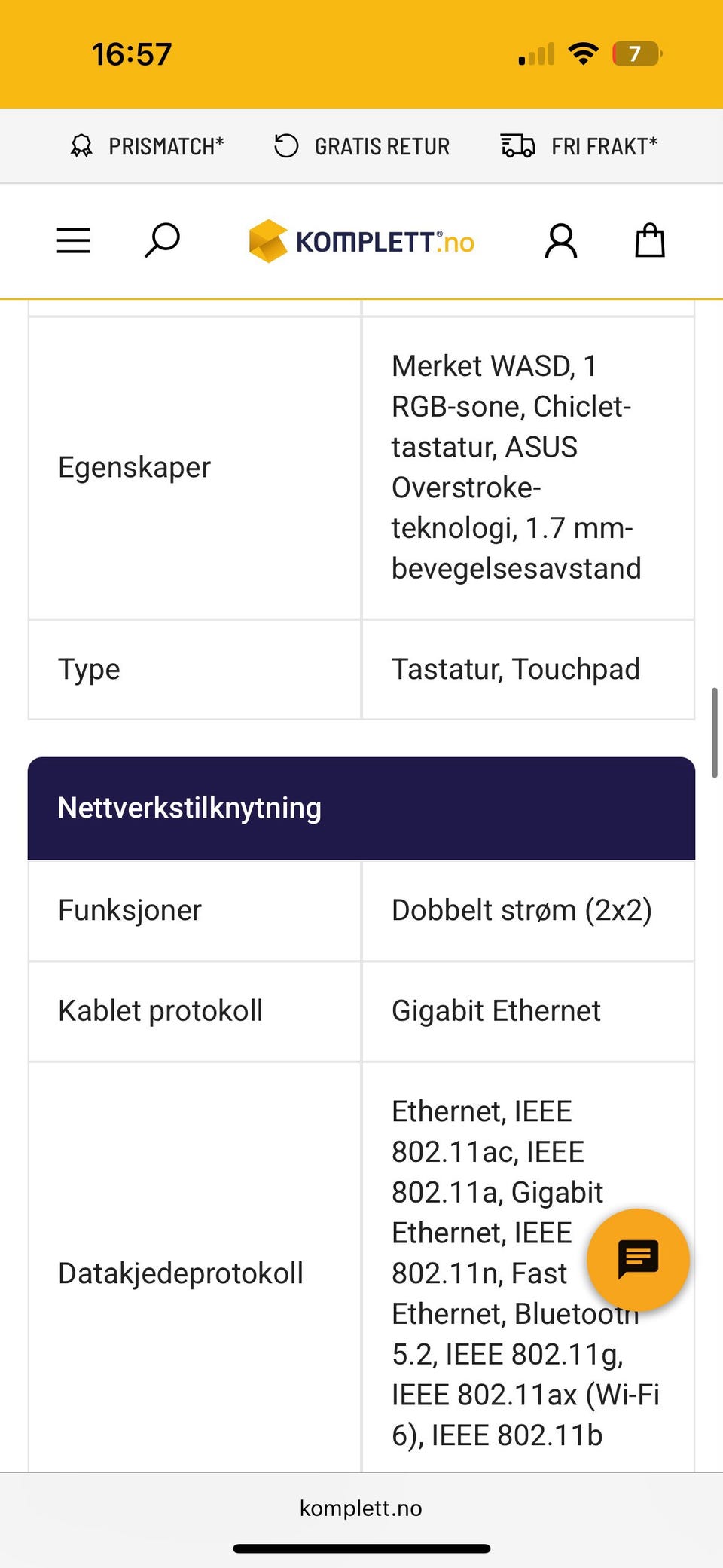The width and height of the screenshot is (723, 1568).
Task: Open the chat support bubble
Action: [x=638, y=1259]
